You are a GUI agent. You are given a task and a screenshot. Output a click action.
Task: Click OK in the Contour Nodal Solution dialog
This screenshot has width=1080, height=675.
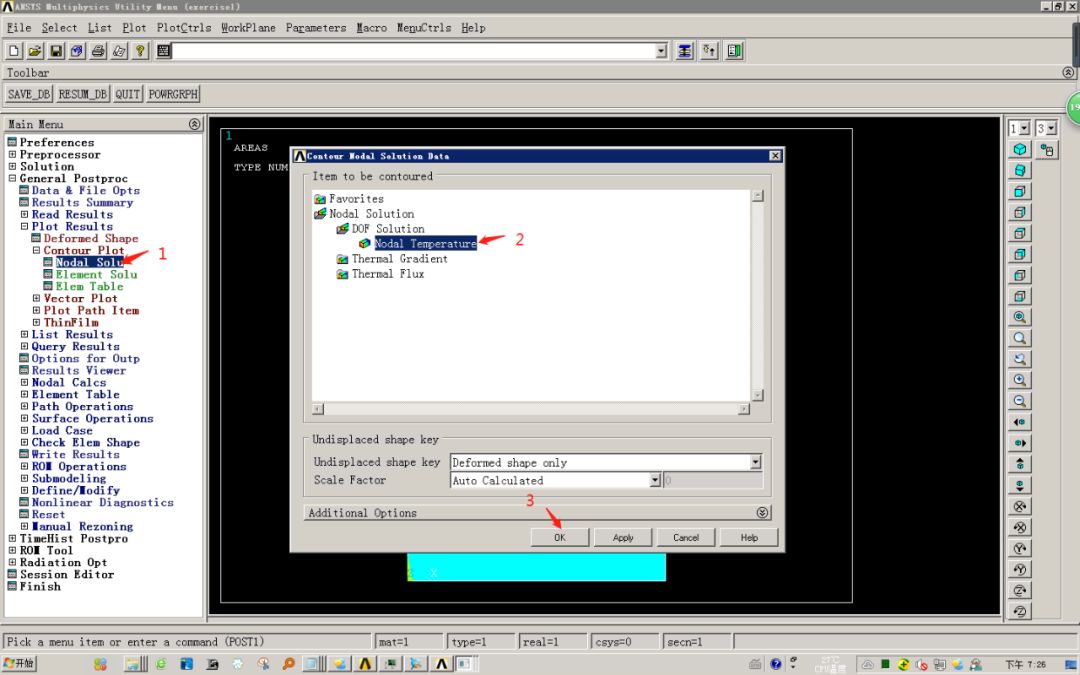[559, 537]
